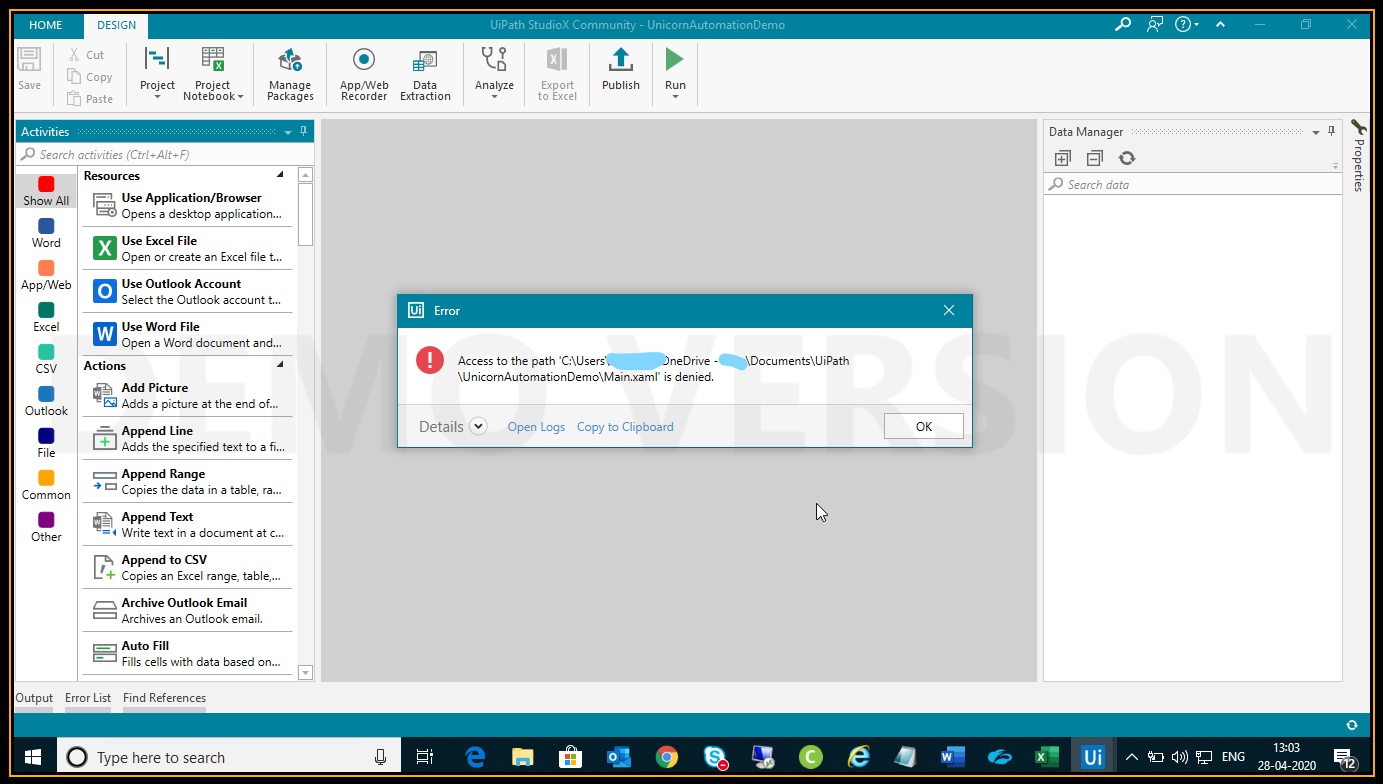Select Append Line activity
Screen dimensions: 1383x784
pos(188,438)
